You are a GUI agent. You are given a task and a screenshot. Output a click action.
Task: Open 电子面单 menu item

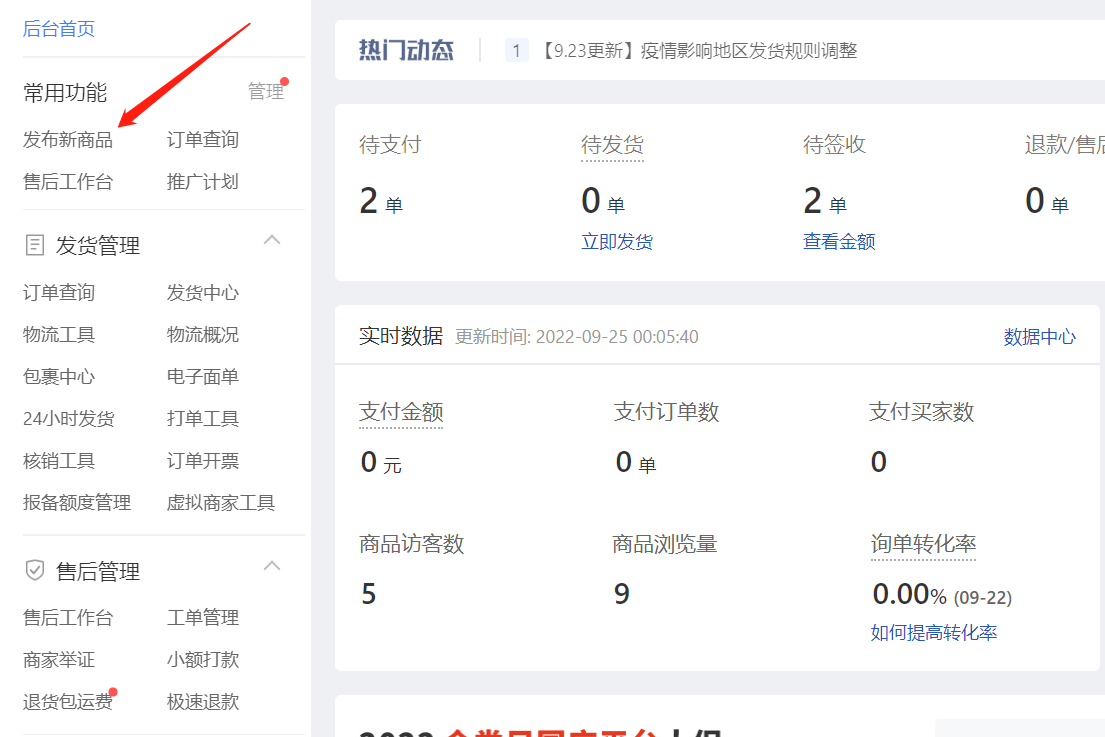click(x=203, y=376)
